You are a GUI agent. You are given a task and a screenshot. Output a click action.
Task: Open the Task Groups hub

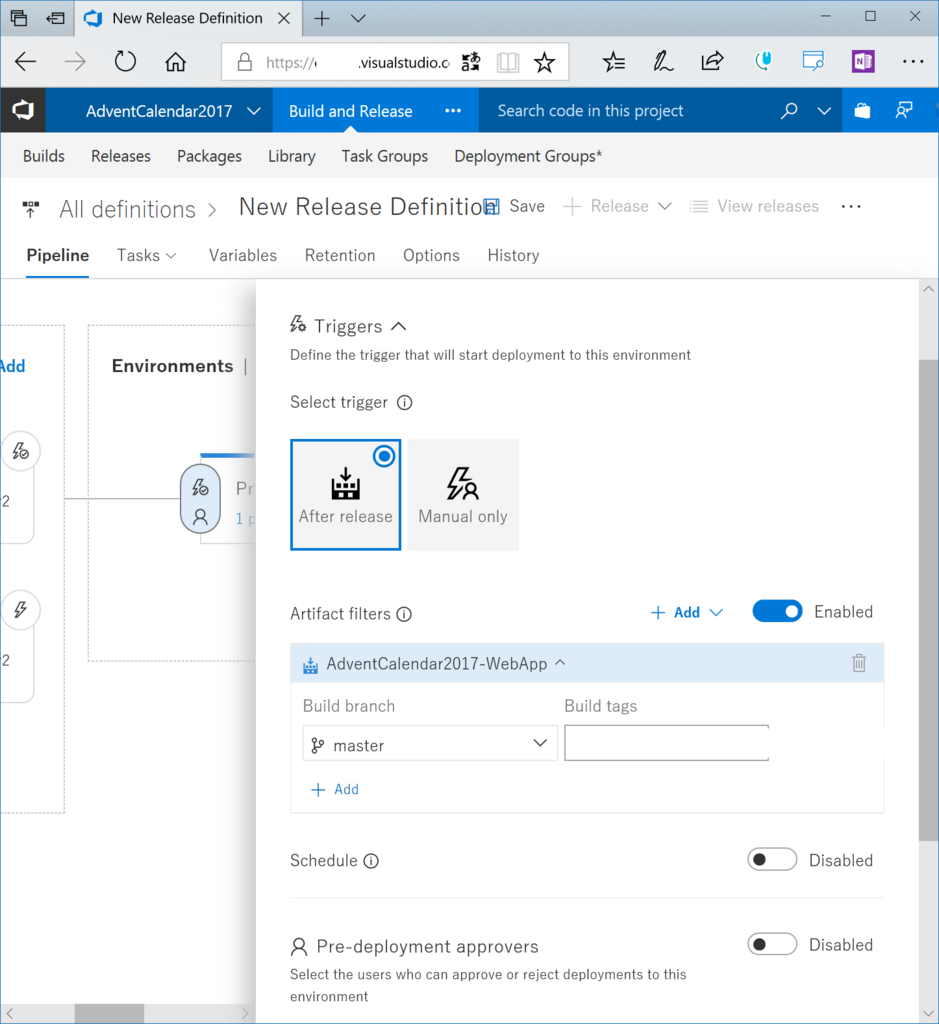(385, 156)
